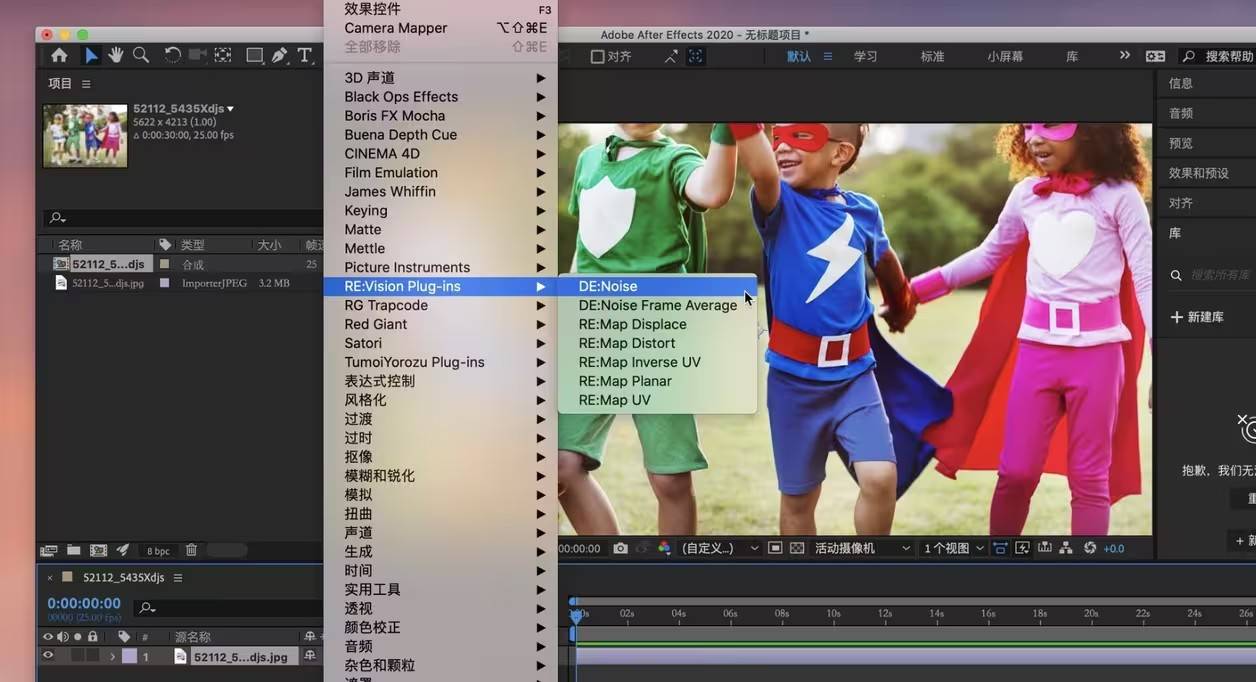Screen dimensions: 1256x682
Task: Click the Home icon in the toolbar
Action: coord(60,56)
